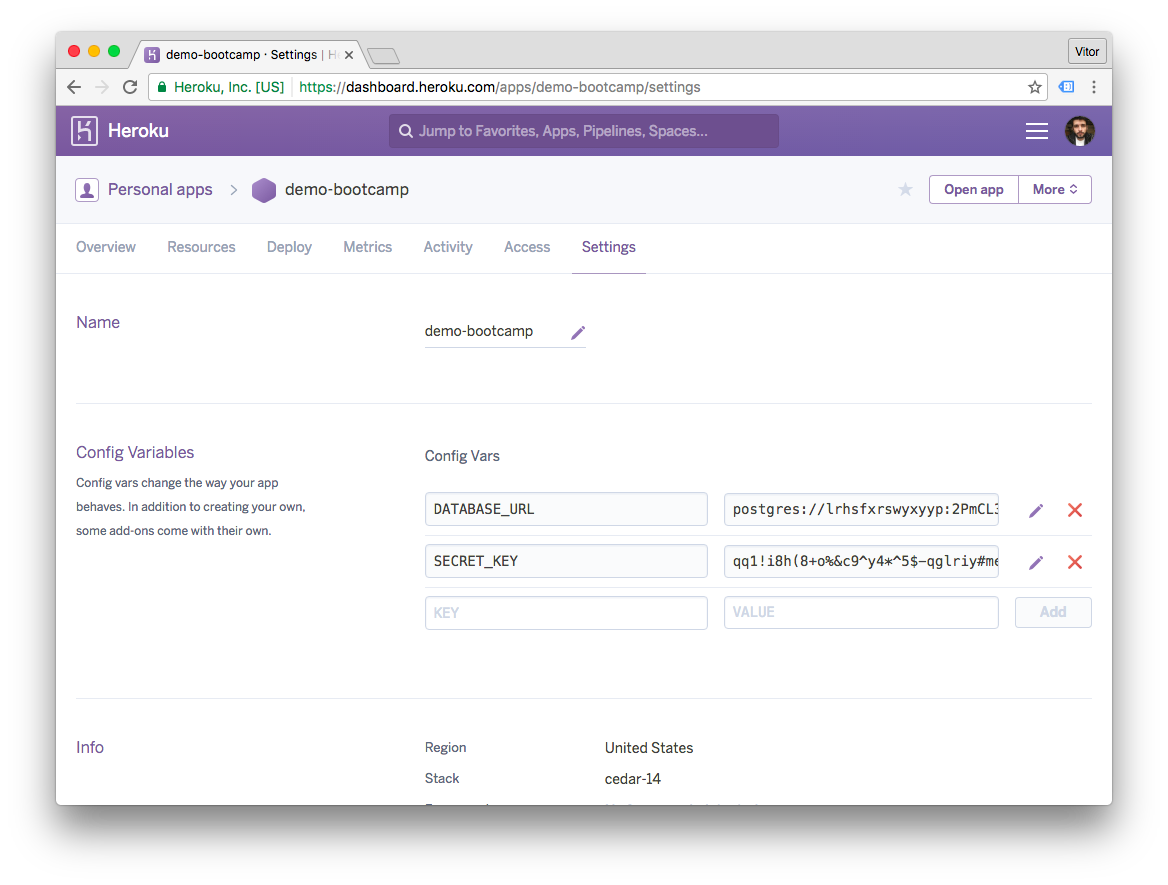Open the Resources tab
The image size is (1168, 885).
click(x=201, y=247)
